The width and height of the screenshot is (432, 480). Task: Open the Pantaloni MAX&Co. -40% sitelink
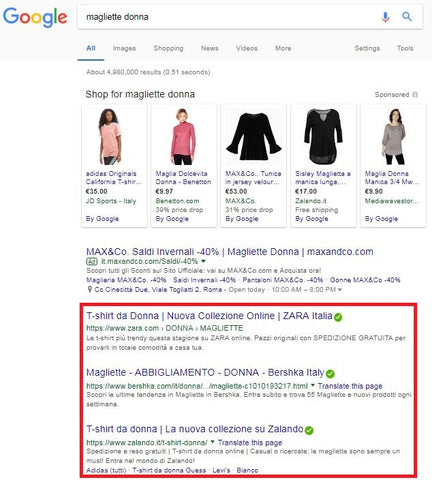283,280
